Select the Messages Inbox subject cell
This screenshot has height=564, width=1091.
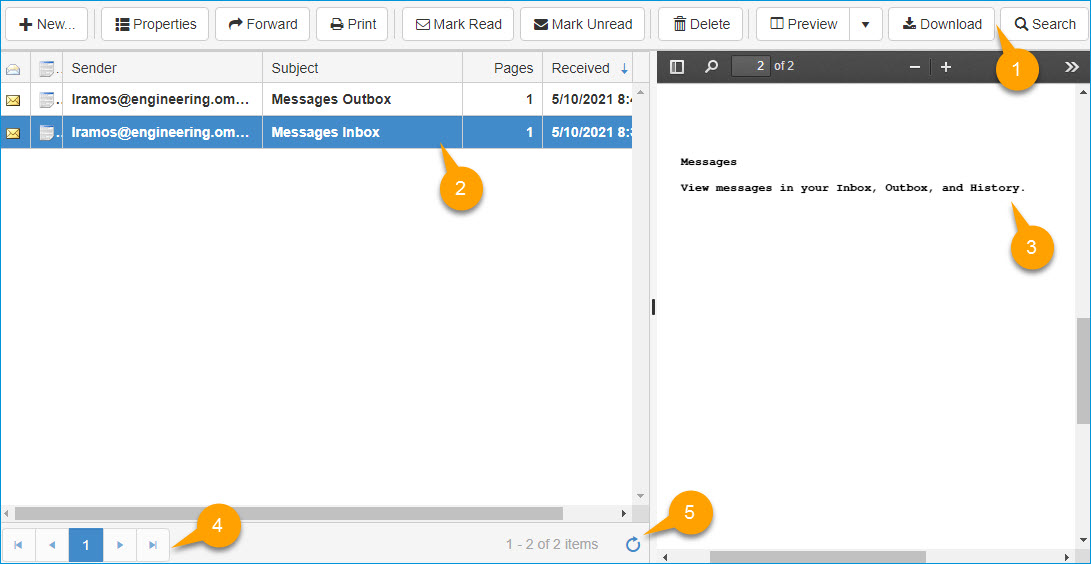[x=363, y=132]
